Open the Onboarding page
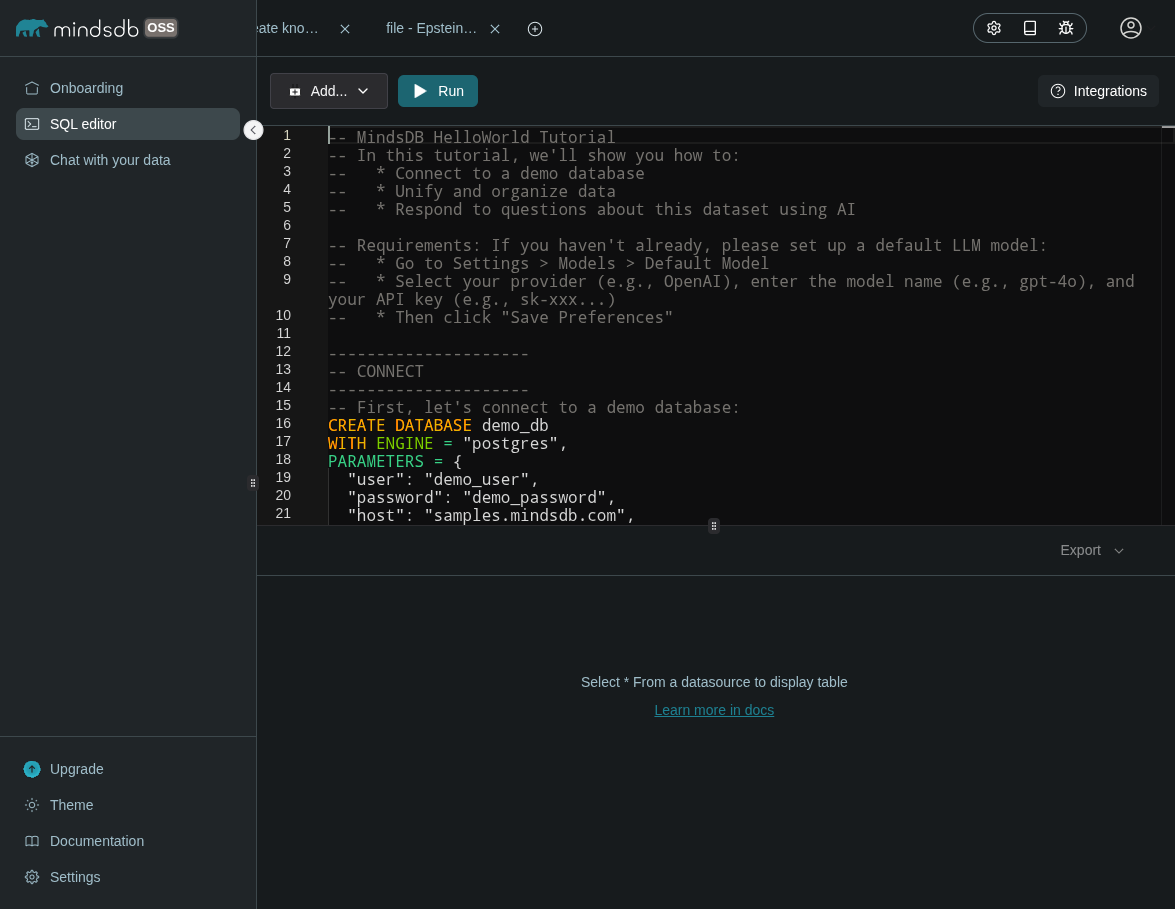1175x909 pixels. (127, 88)
